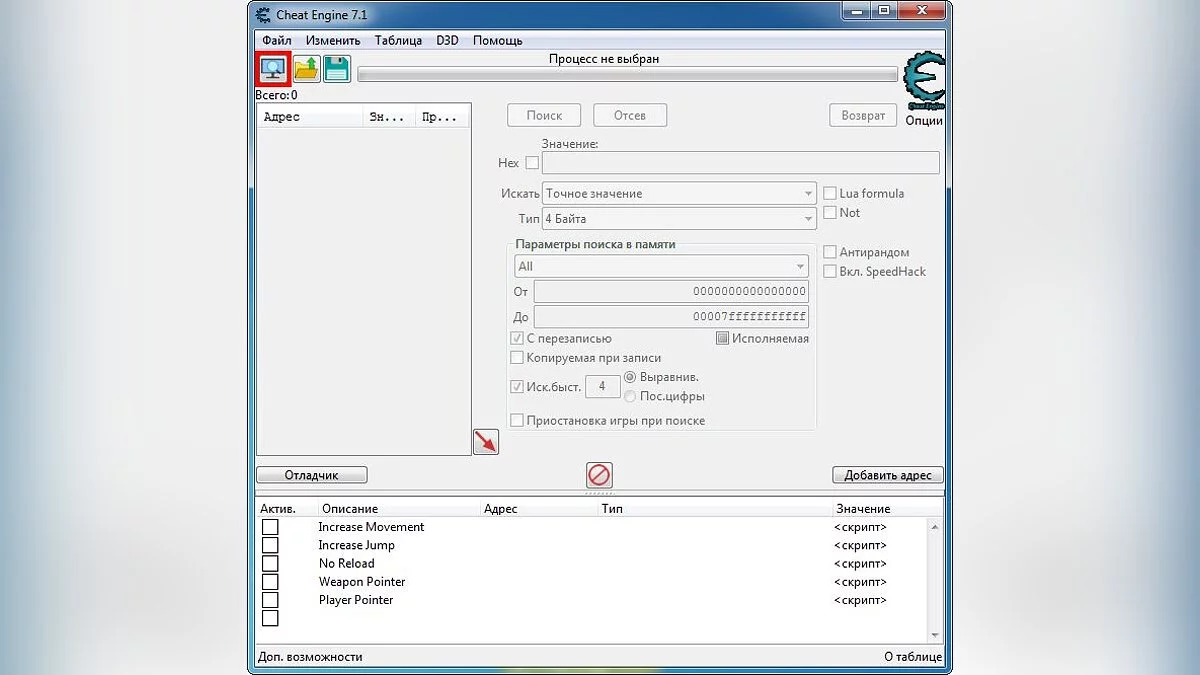Enable the Lua formula checkbox
Image resolution: width=1200 pixels, height=675 pixels.
[830, 193]
